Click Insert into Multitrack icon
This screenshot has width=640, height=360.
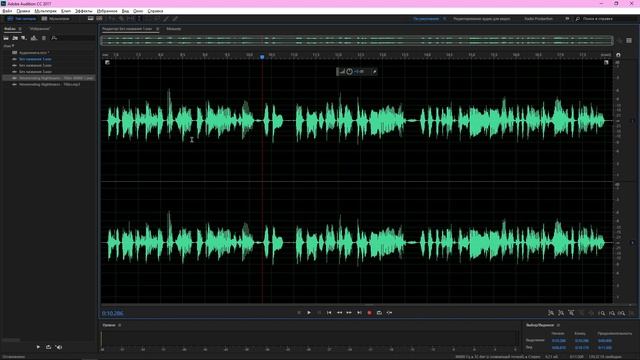(x=34, y=38)
